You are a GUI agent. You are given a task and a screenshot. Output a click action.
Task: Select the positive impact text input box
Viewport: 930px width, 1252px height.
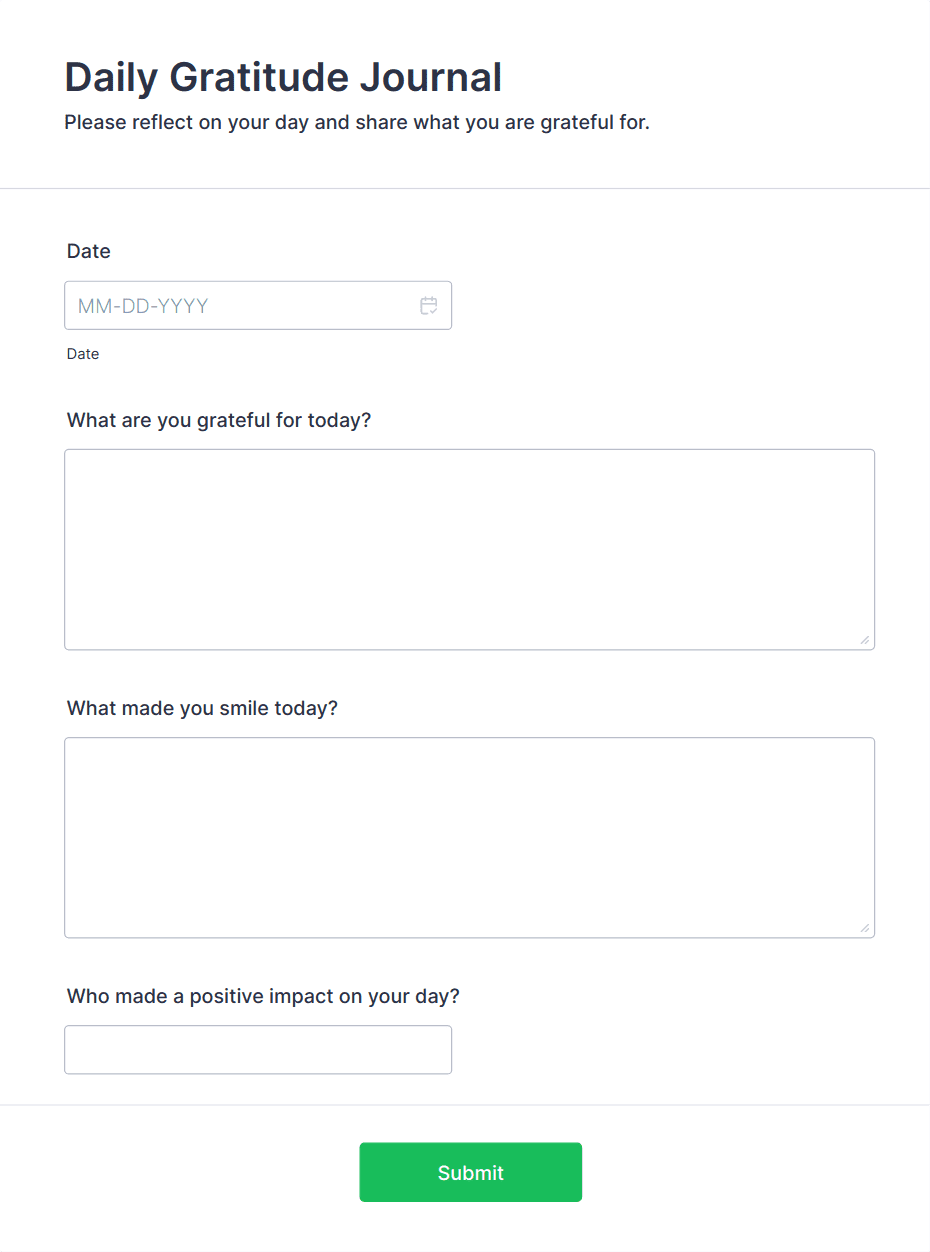258,1050
